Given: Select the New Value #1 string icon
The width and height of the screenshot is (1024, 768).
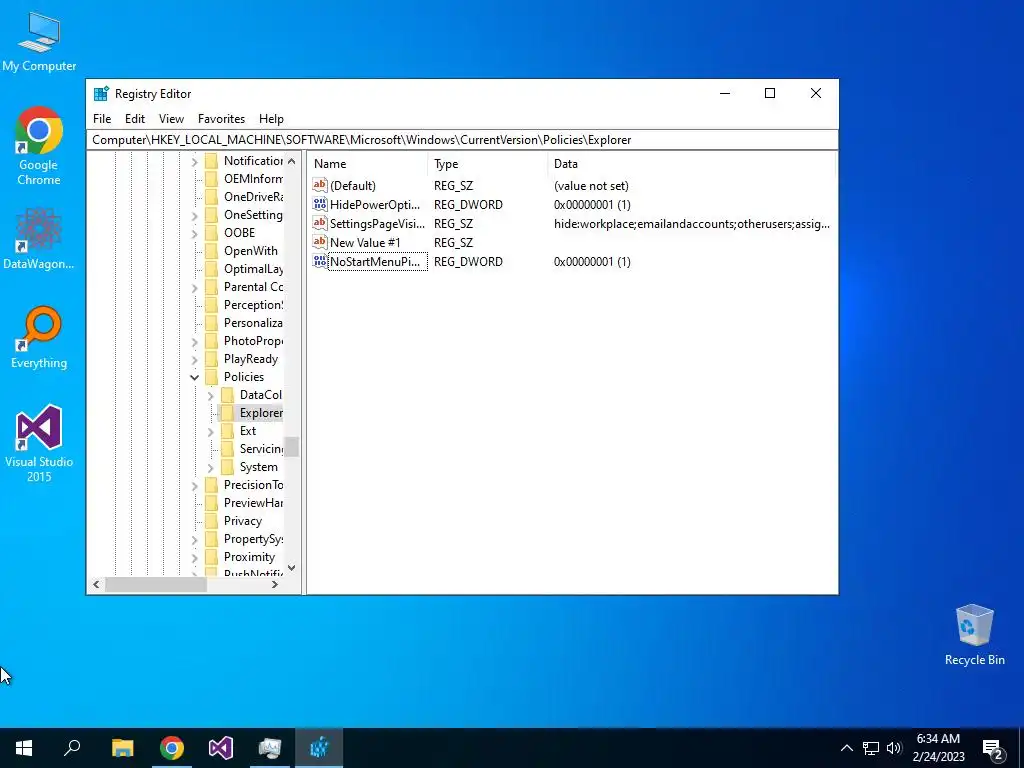Looking at the screenshot, I should 319,242.
